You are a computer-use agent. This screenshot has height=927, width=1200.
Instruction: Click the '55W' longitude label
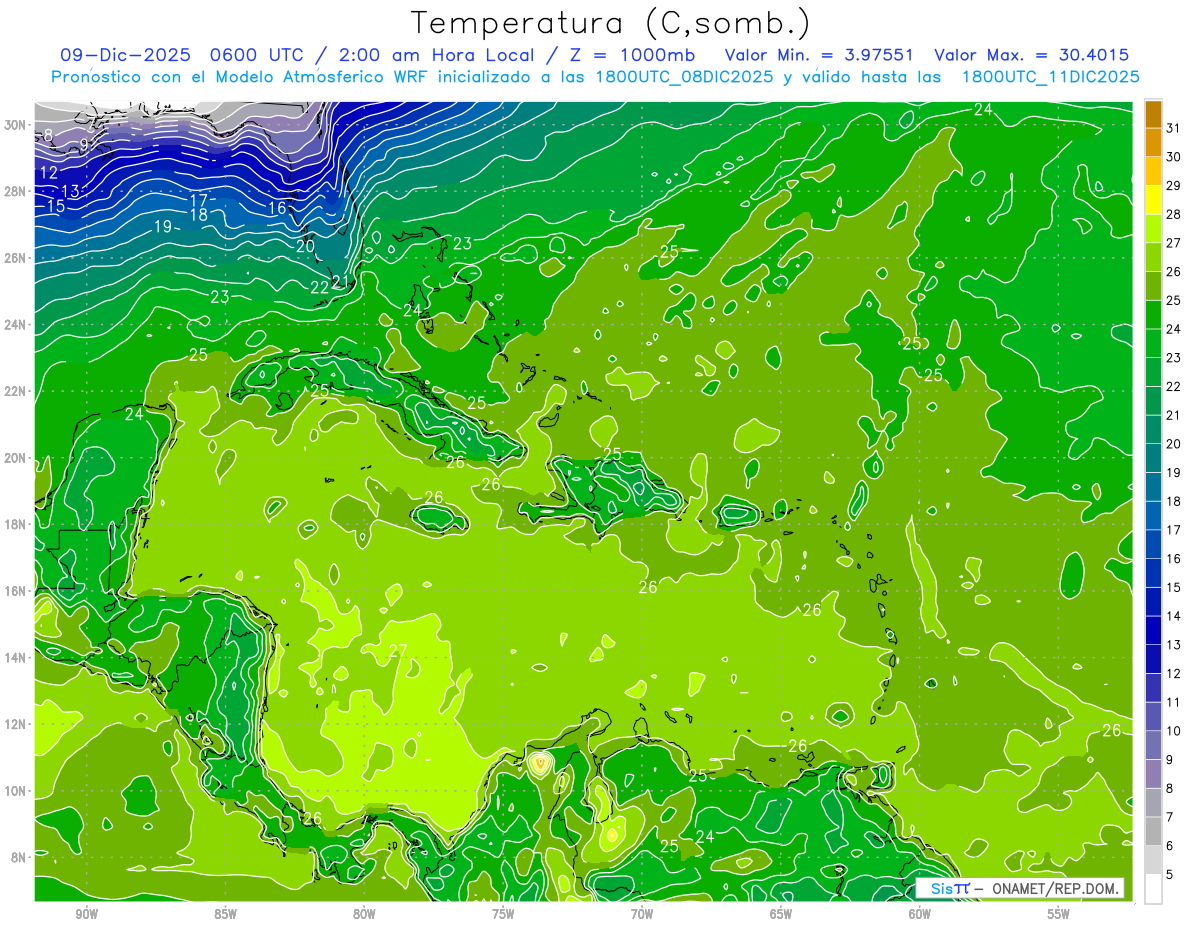(x=1059, y=914)
